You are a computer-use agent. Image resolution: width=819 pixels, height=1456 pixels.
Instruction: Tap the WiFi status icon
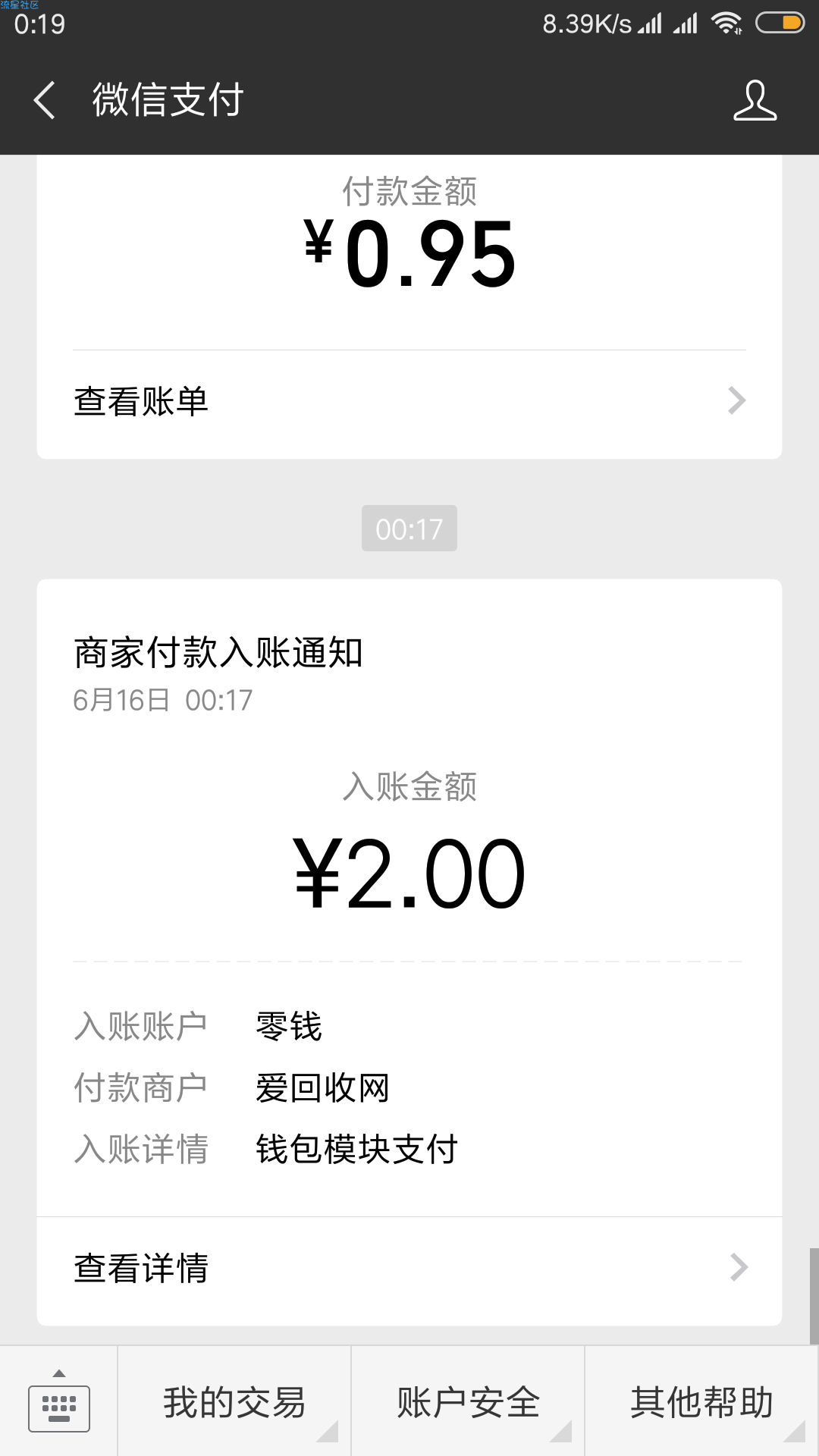pyautogui.click(x=726, y=24)
